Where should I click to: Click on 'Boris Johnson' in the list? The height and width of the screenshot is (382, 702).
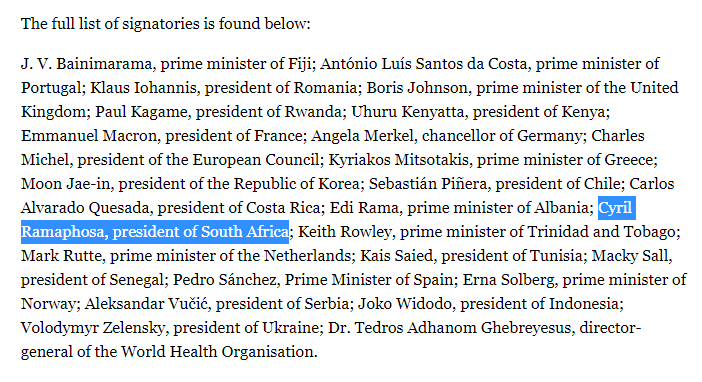coord(417,87)
